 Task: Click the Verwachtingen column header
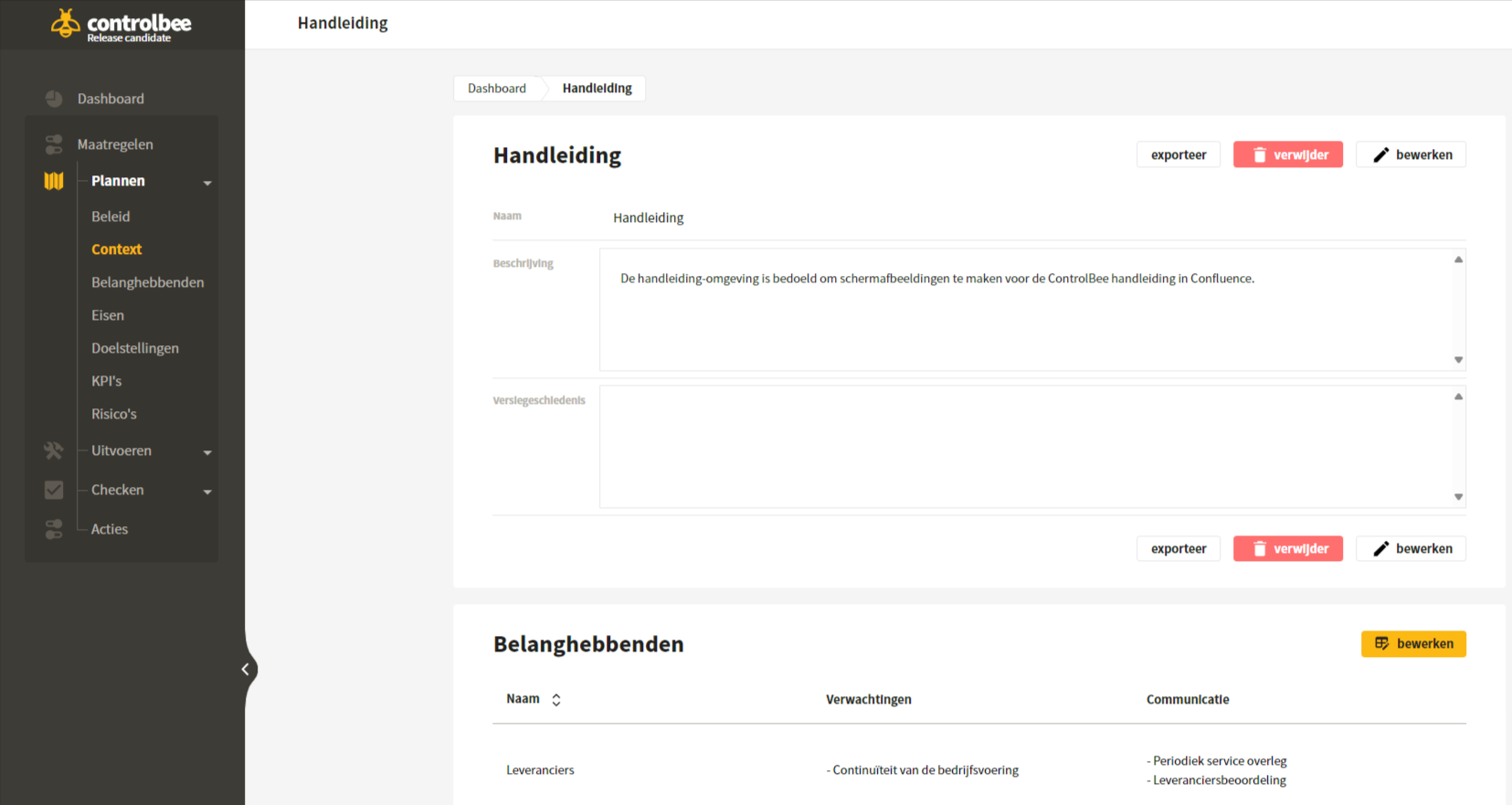[869, 700]
